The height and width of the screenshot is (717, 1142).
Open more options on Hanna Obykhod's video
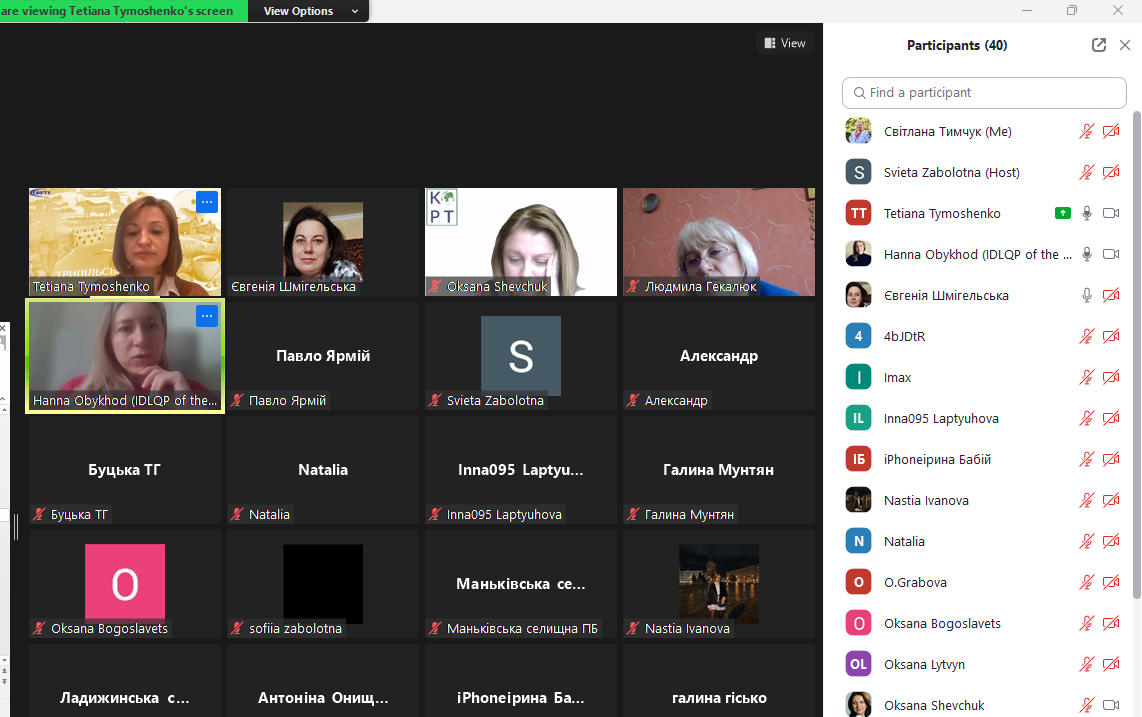(x=207, y=316)
